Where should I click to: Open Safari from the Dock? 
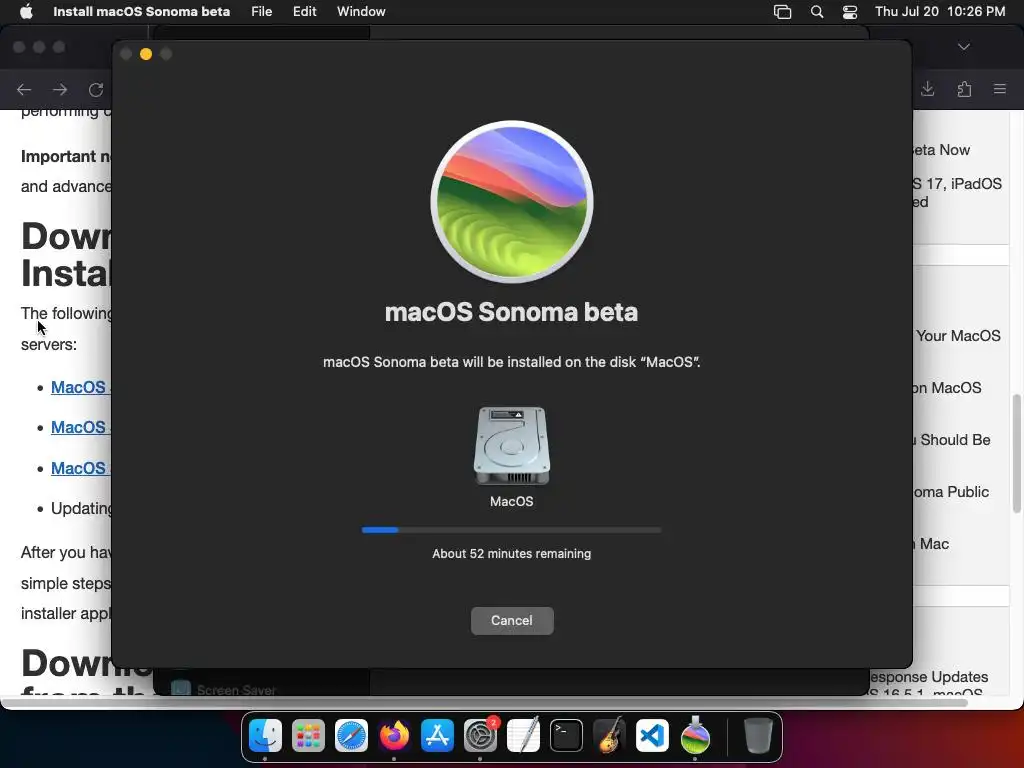(x=351, y=736)
